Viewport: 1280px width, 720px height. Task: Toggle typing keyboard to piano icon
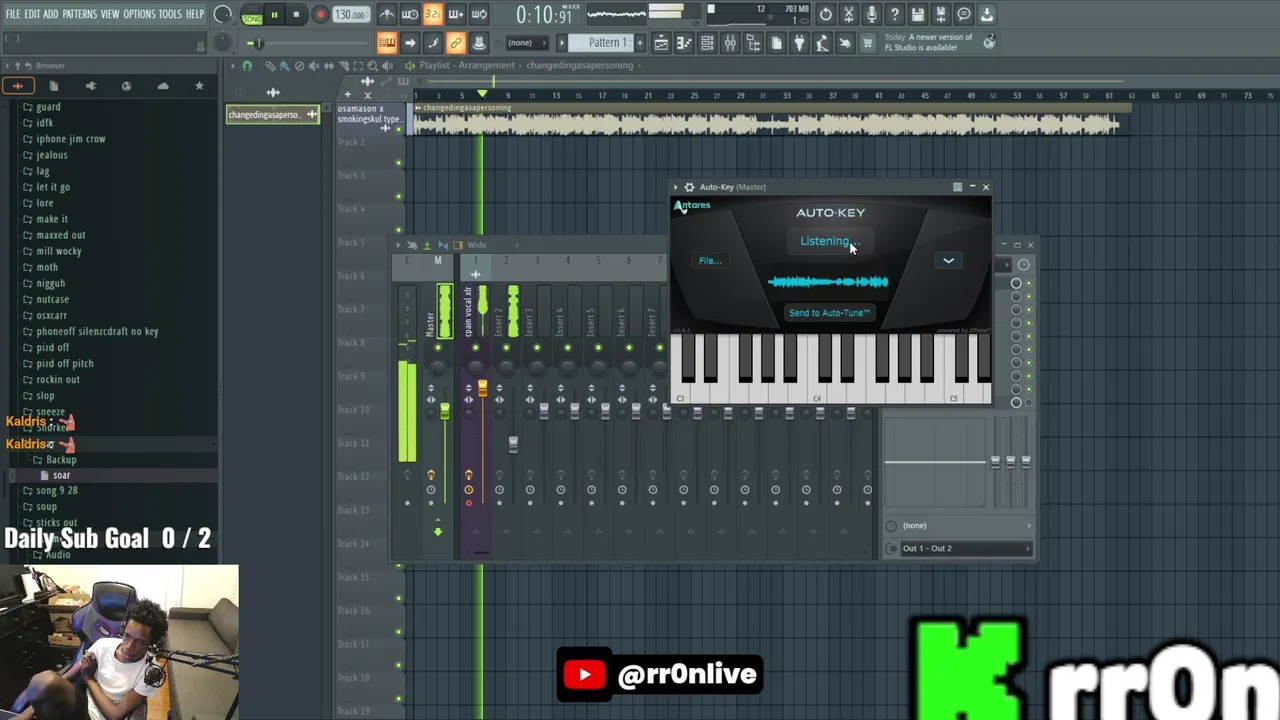(387, 43)
